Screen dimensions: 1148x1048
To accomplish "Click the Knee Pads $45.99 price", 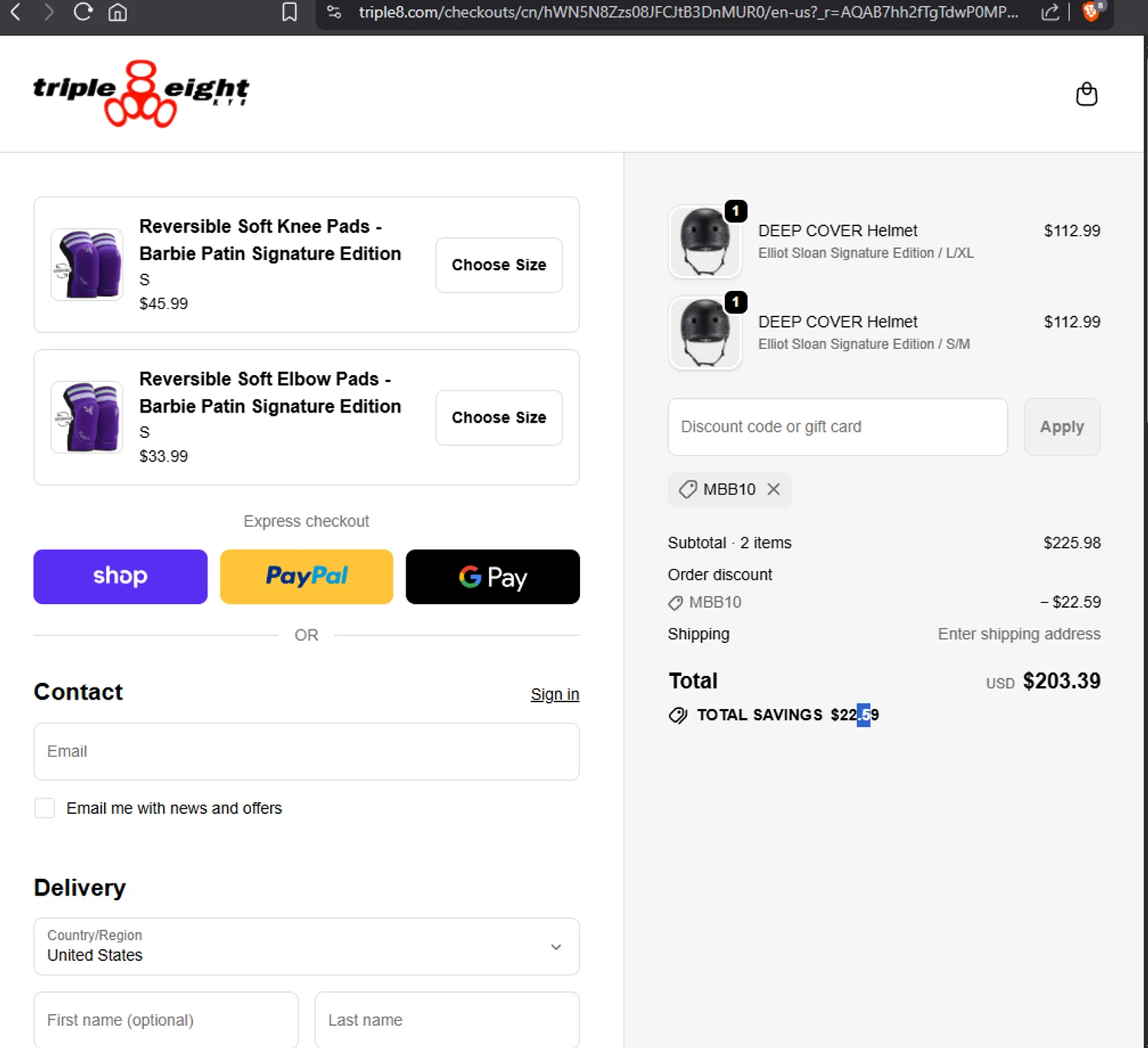I will [x=164, y=304].
